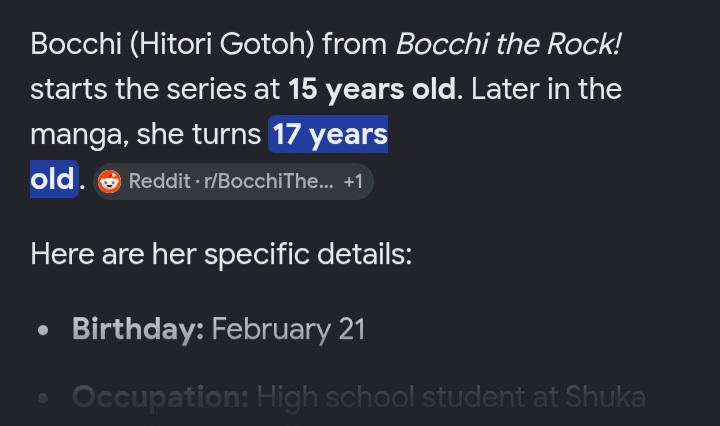Image resolution: width=720 pixels, height=426 pixels.
Task: Click "Here are her specific details:" line
Action: point(221,254)
